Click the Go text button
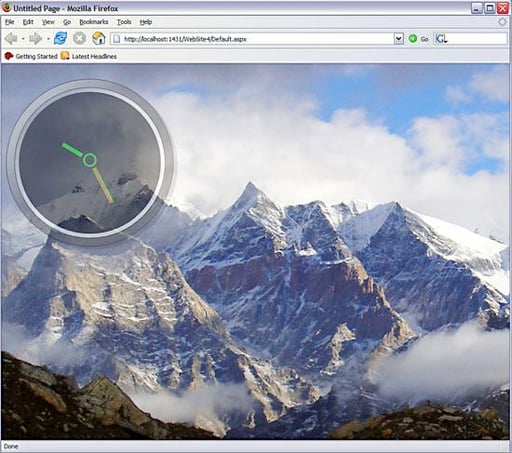Viewport: 512px width, 453px height. point(424,39)
